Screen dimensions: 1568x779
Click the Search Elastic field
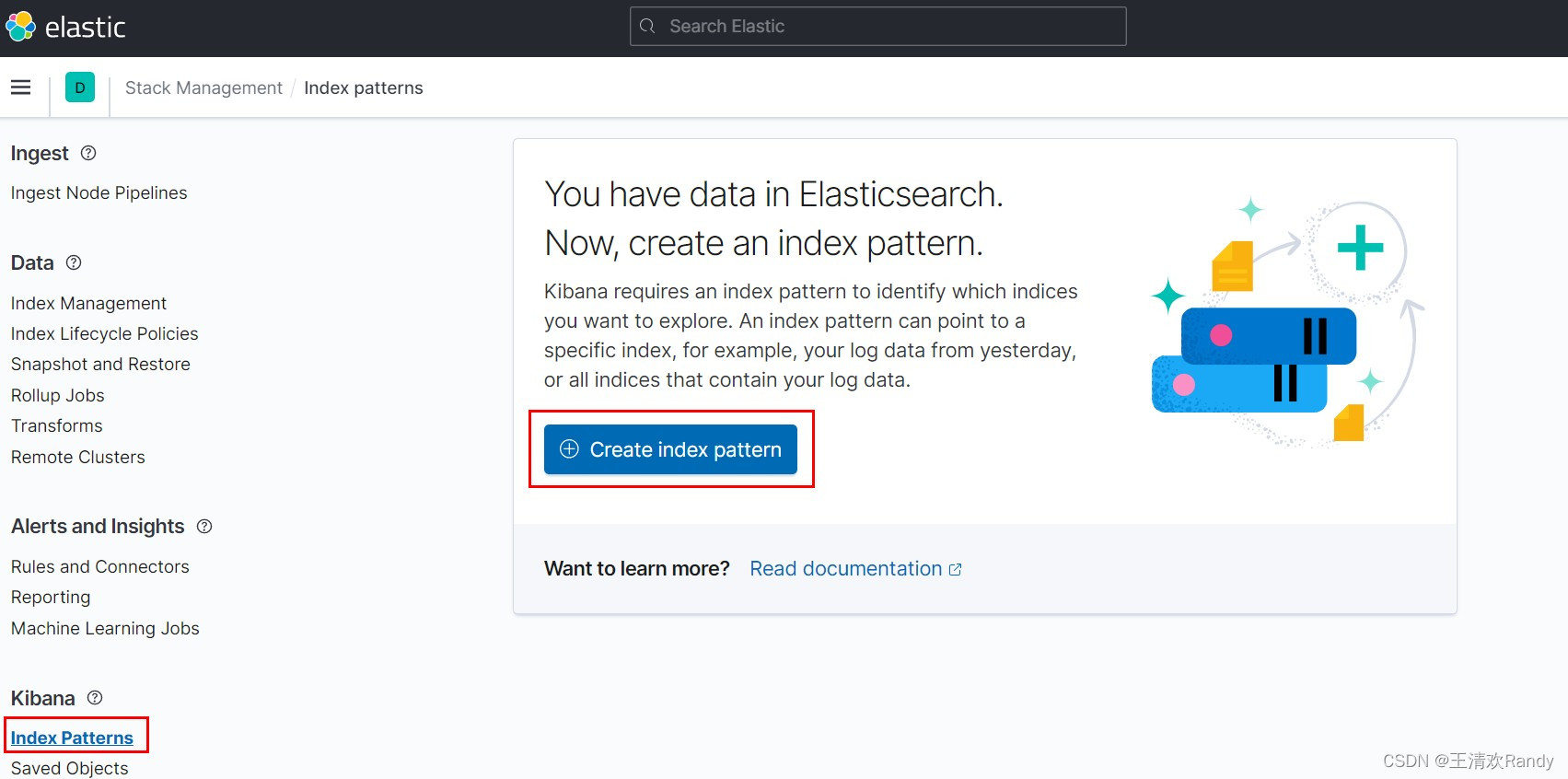(x=877, y=26)
